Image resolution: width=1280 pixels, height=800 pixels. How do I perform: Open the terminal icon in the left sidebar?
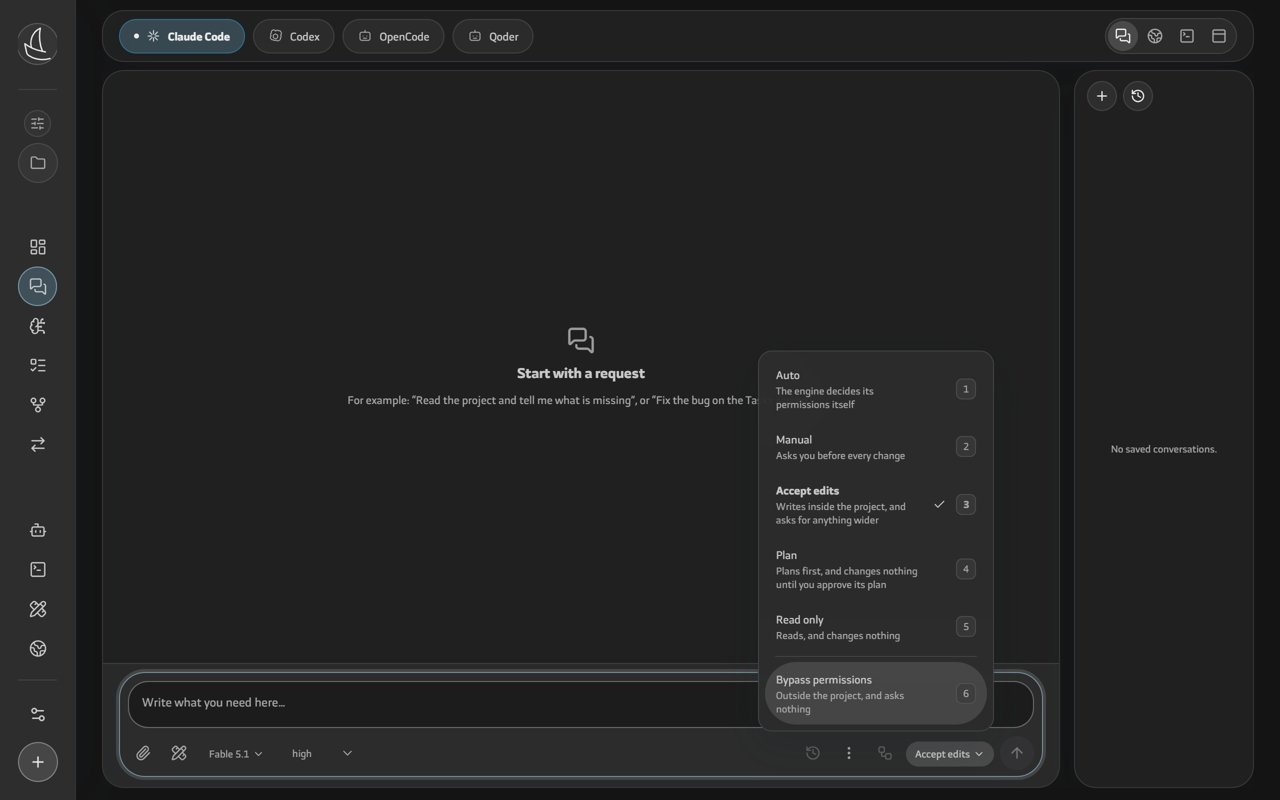tap(38, 569)
